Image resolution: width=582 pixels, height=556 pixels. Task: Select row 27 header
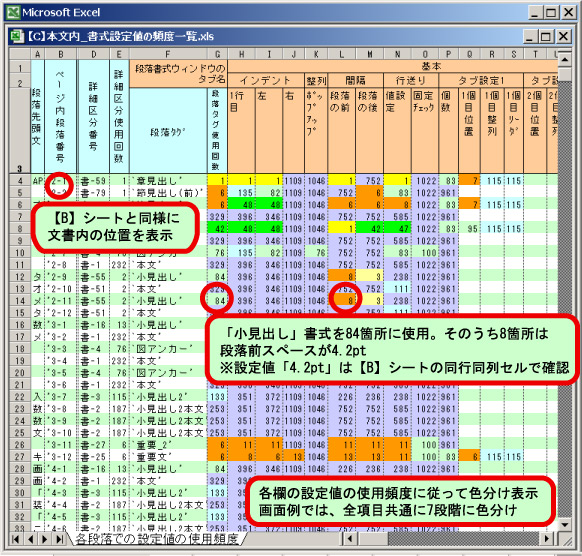[20, 457]
